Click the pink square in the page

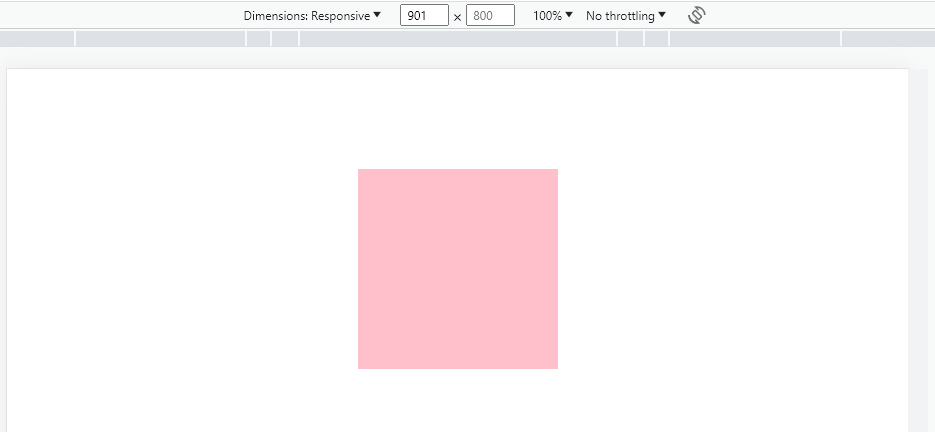pyautogui.click(x=458, y=269)
